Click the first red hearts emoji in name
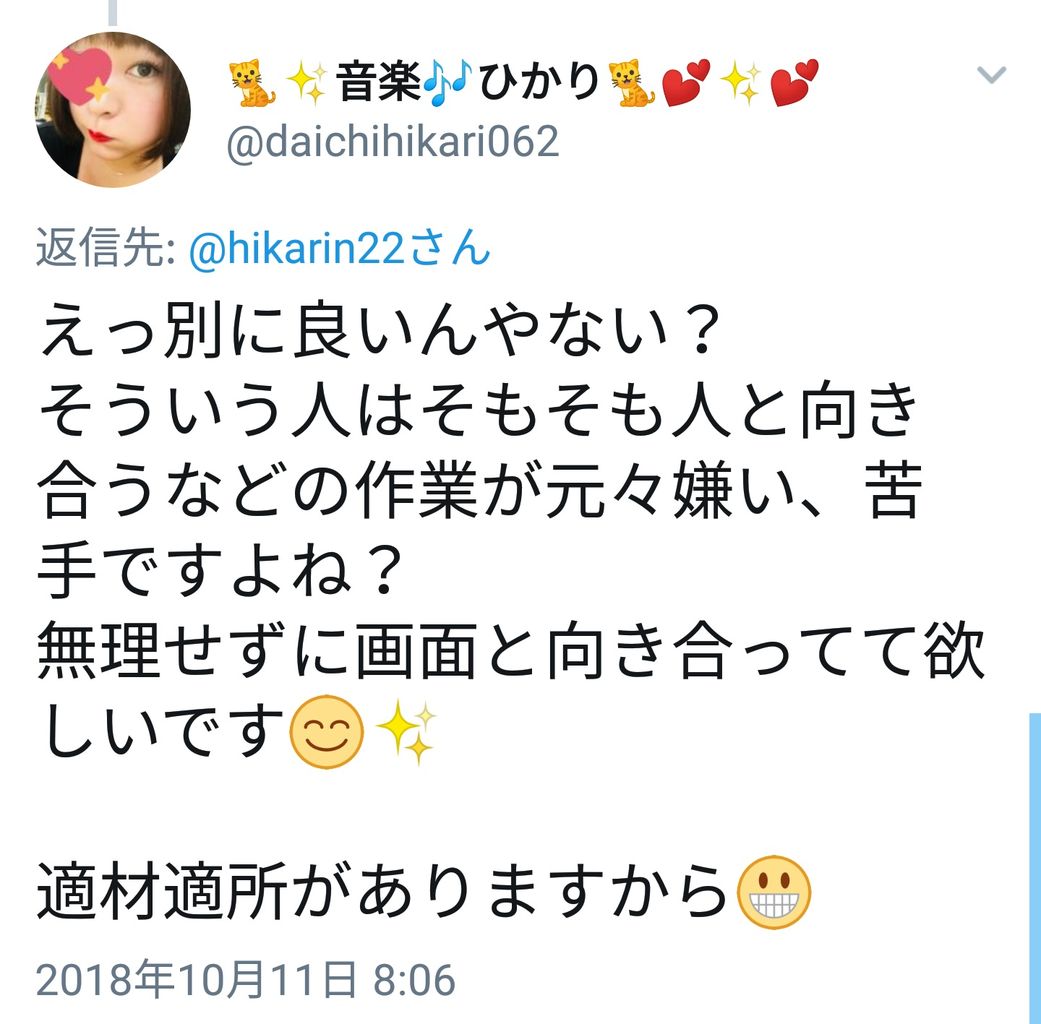Screen dimensions: 1041x1024 (x=686, y=83)
